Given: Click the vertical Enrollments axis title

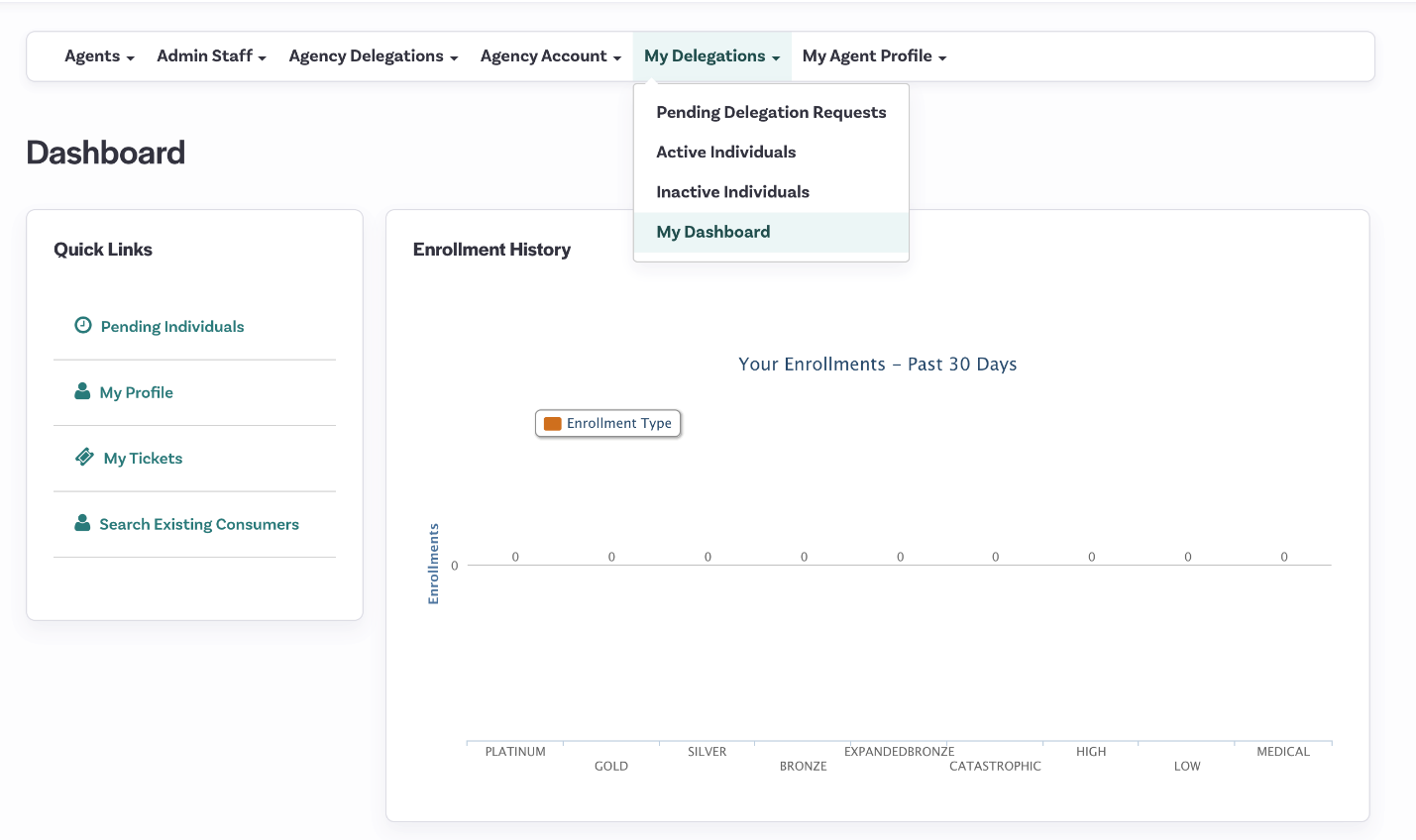Looking at the screenshot, I should pos(433,564).
